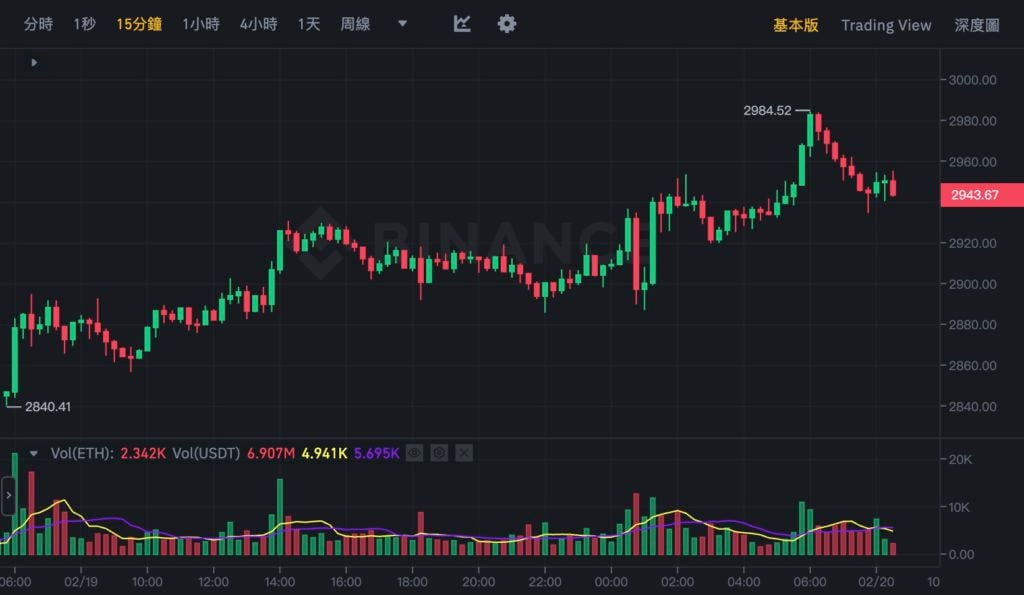1024x595 pixels.
Task: Open chart settings gear in toolbar
Action: (507, 24)
